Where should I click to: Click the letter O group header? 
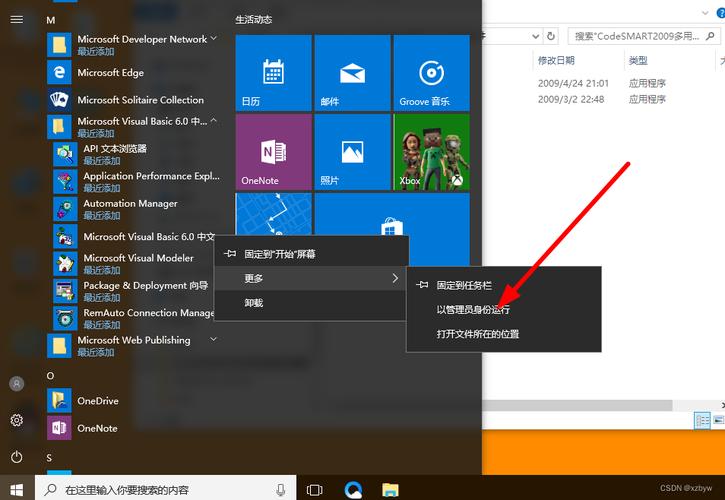coord(50,376)
